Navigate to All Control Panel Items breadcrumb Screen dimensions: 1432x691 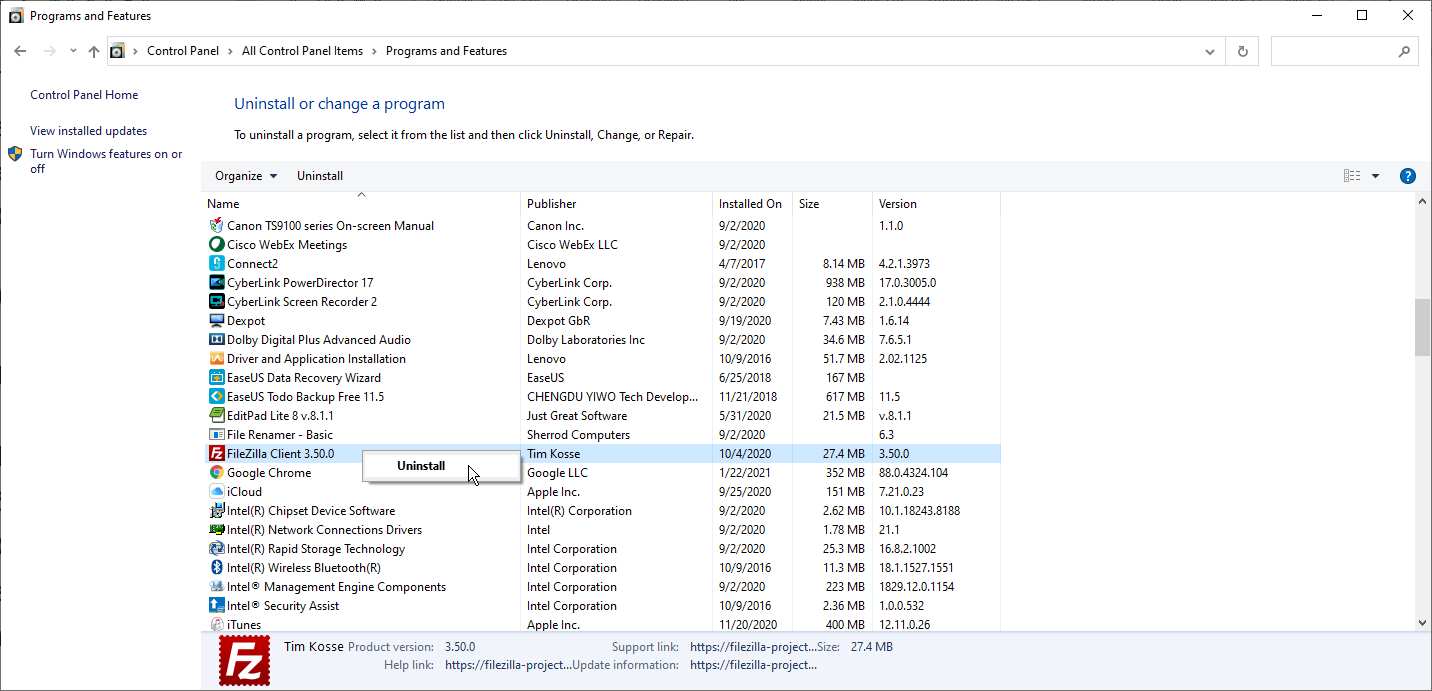click(x=302, y=51)
